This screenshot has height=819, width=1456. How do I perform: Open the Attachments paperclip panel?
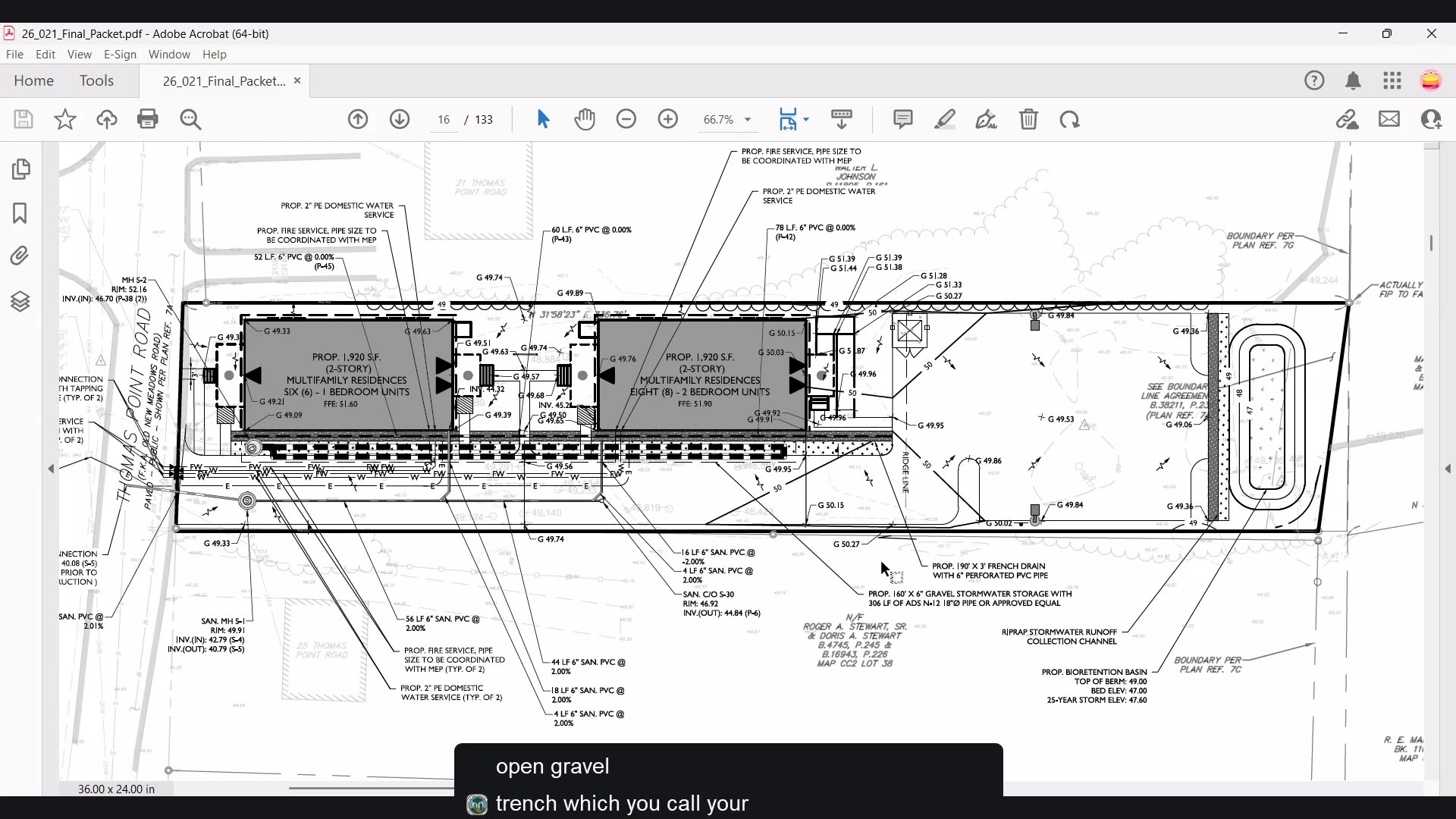coord(20,256)
